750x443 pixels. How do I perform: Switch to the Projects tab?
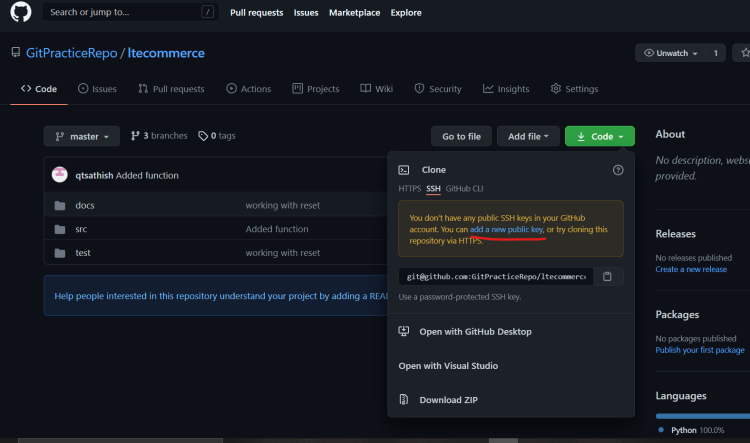[x=316, y=89]
